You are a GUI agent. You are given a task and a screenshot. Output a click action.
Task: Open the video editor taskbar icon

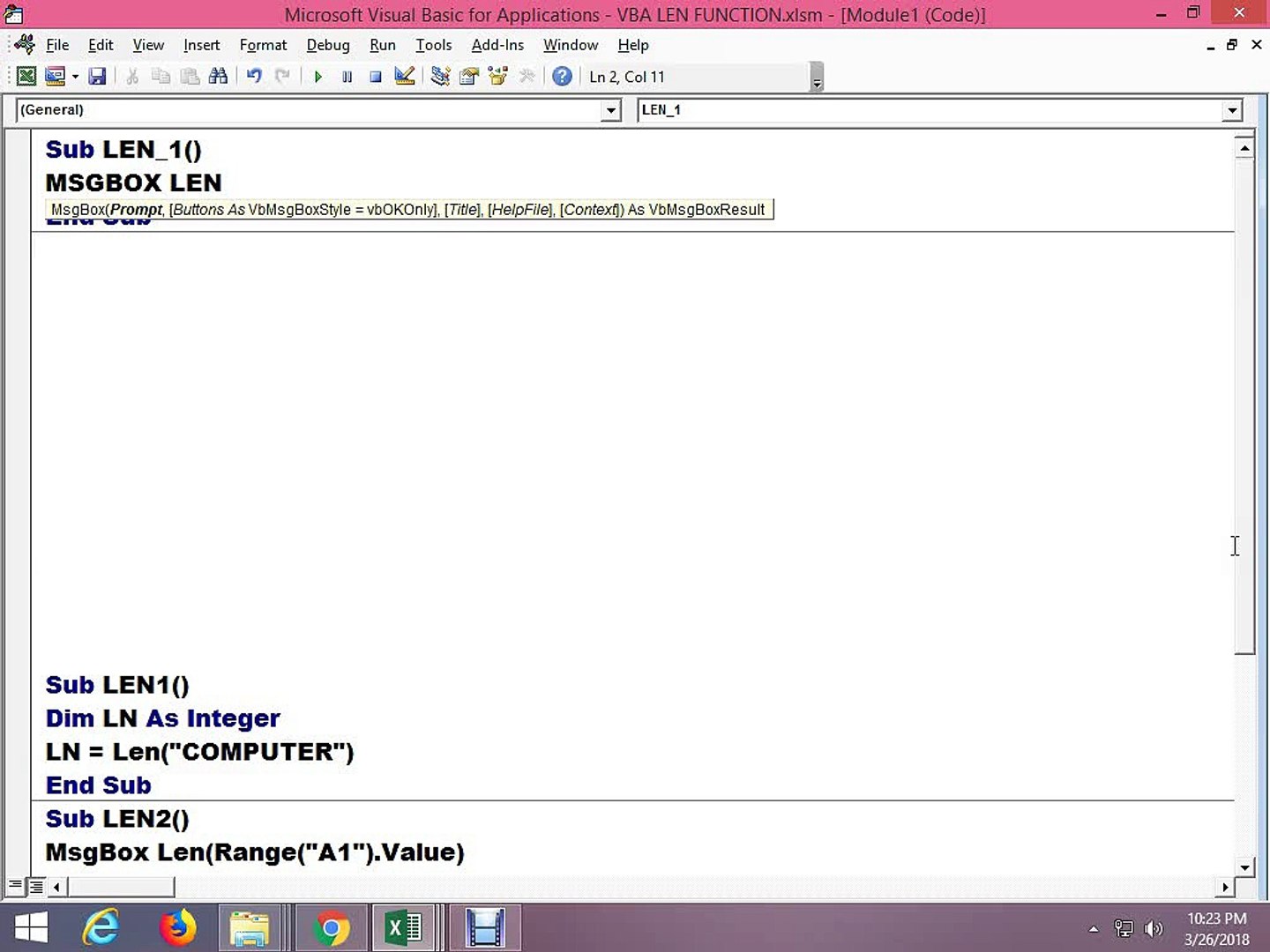point(484,928)
